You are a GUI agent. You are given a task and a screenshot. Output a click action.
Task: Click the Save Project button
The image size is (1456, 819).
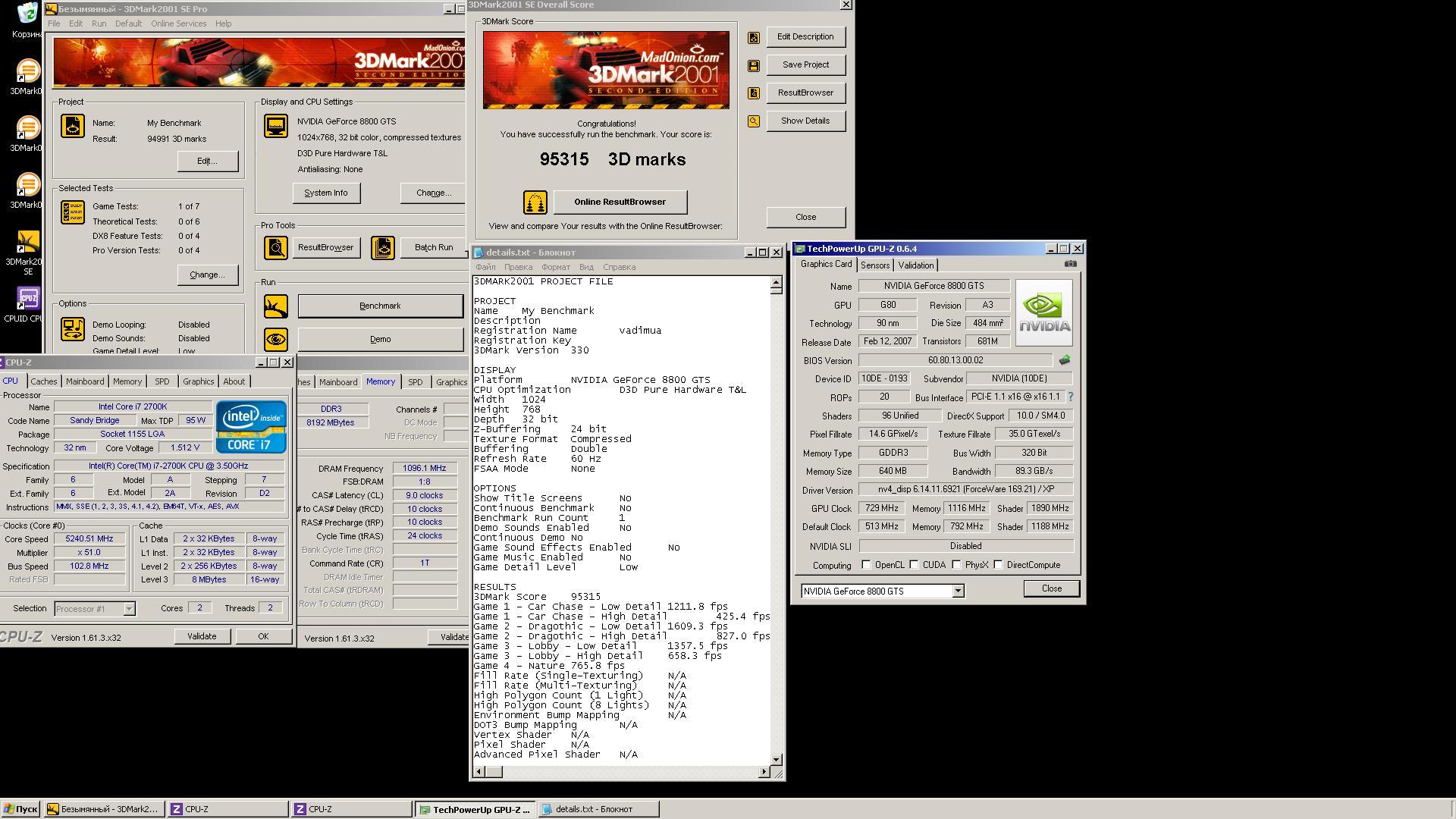pyautogui.click(x=805, y=65)
